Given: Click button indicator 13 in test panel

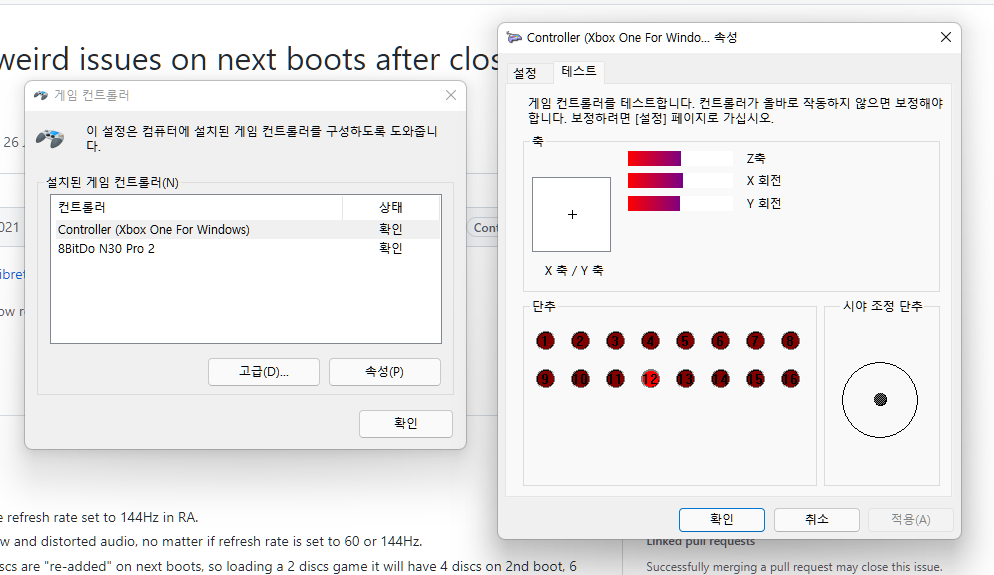Looking at the screenshot, I should pos(685,379).
